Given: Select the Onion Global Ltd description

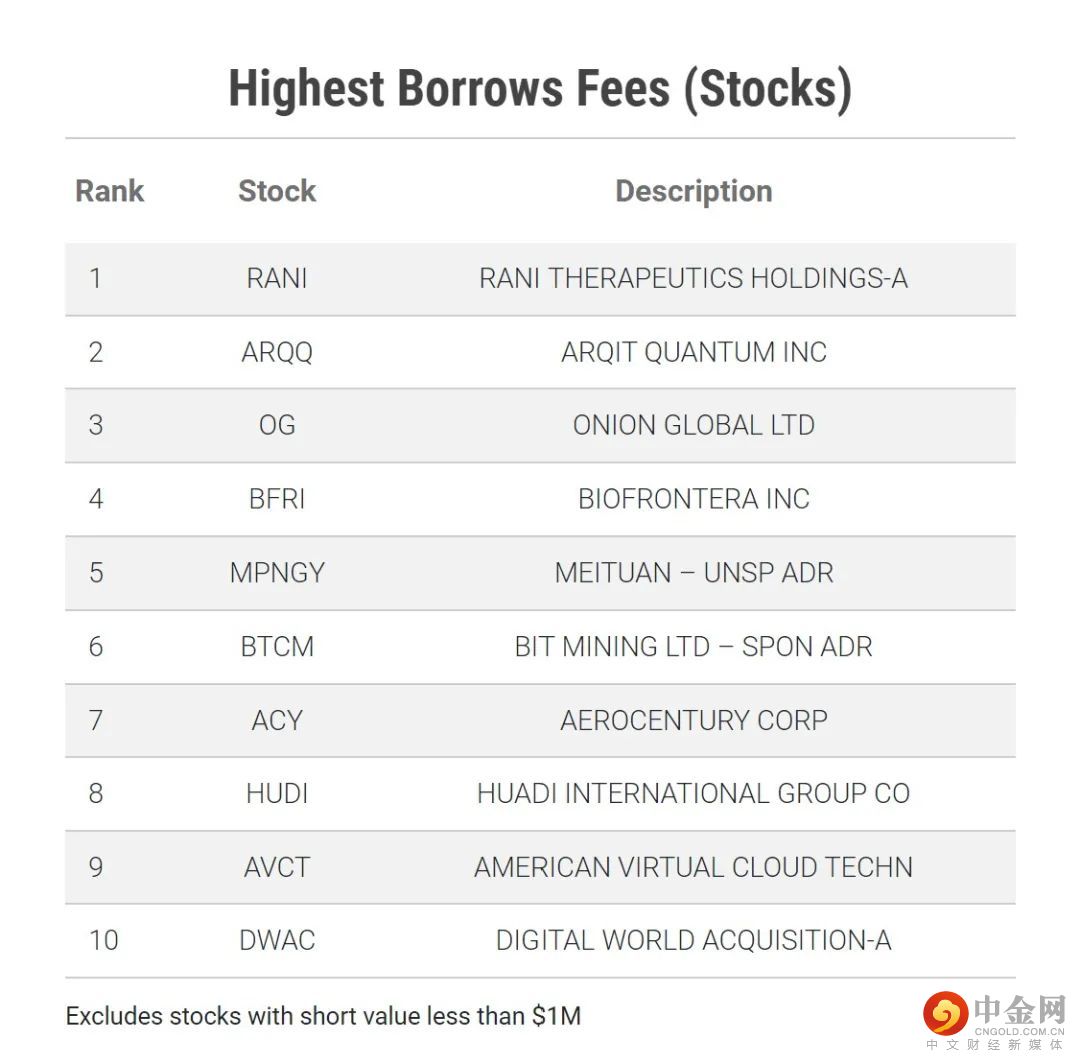Looking at the screenshot, I should (693, 425).
